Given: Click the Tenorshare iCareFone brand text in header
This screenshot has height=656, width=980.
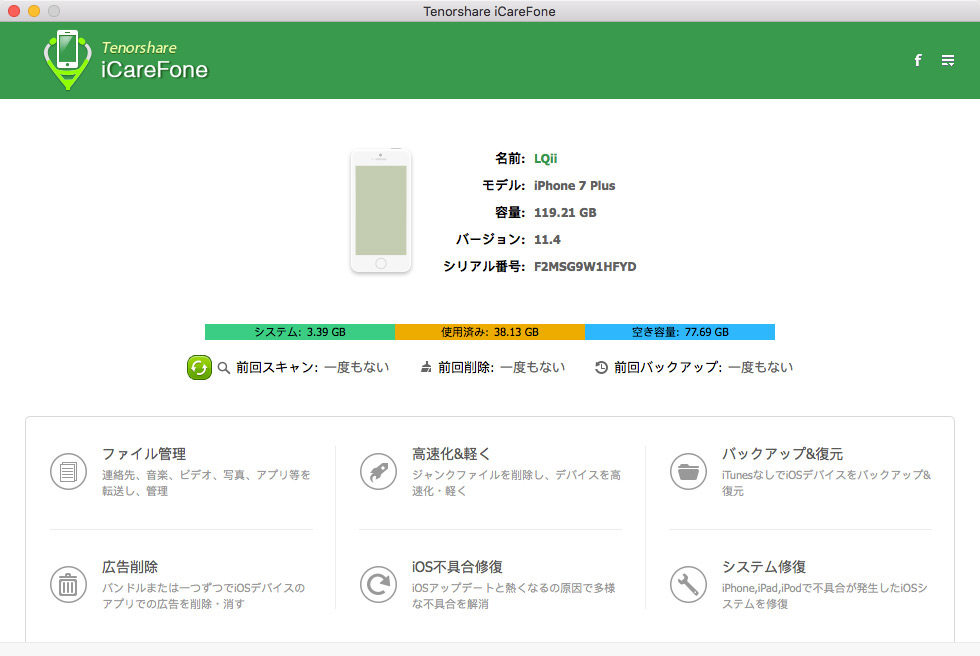Looking at the screenshot, I should (154, 61).
